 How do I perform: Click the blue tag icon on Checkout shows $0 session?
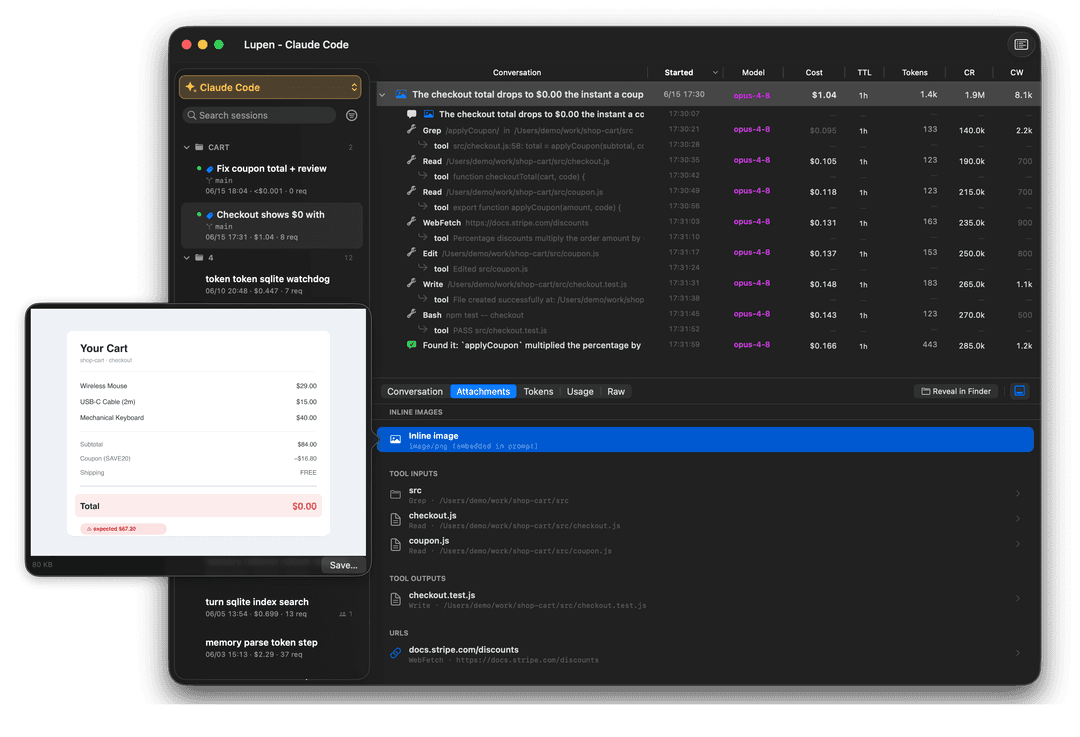[209, 215]
